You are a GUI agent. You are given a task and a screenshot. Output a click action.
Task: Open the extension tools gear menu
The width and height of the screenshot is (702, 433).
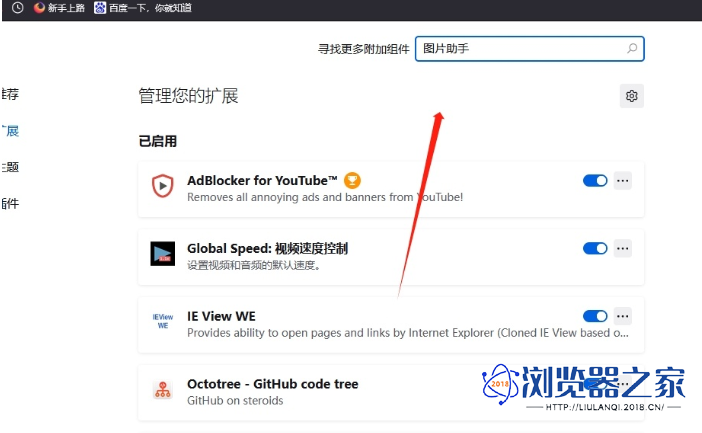632,96
